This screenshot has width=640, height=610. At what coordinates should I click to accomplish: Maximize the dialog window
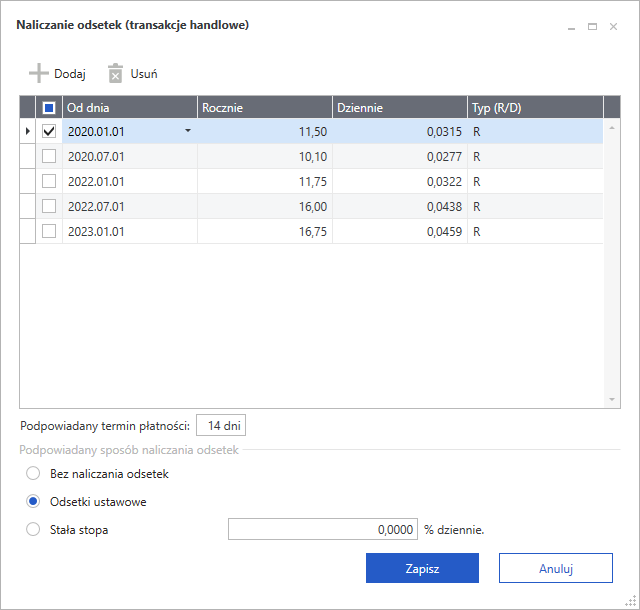[x=592, y=26]
